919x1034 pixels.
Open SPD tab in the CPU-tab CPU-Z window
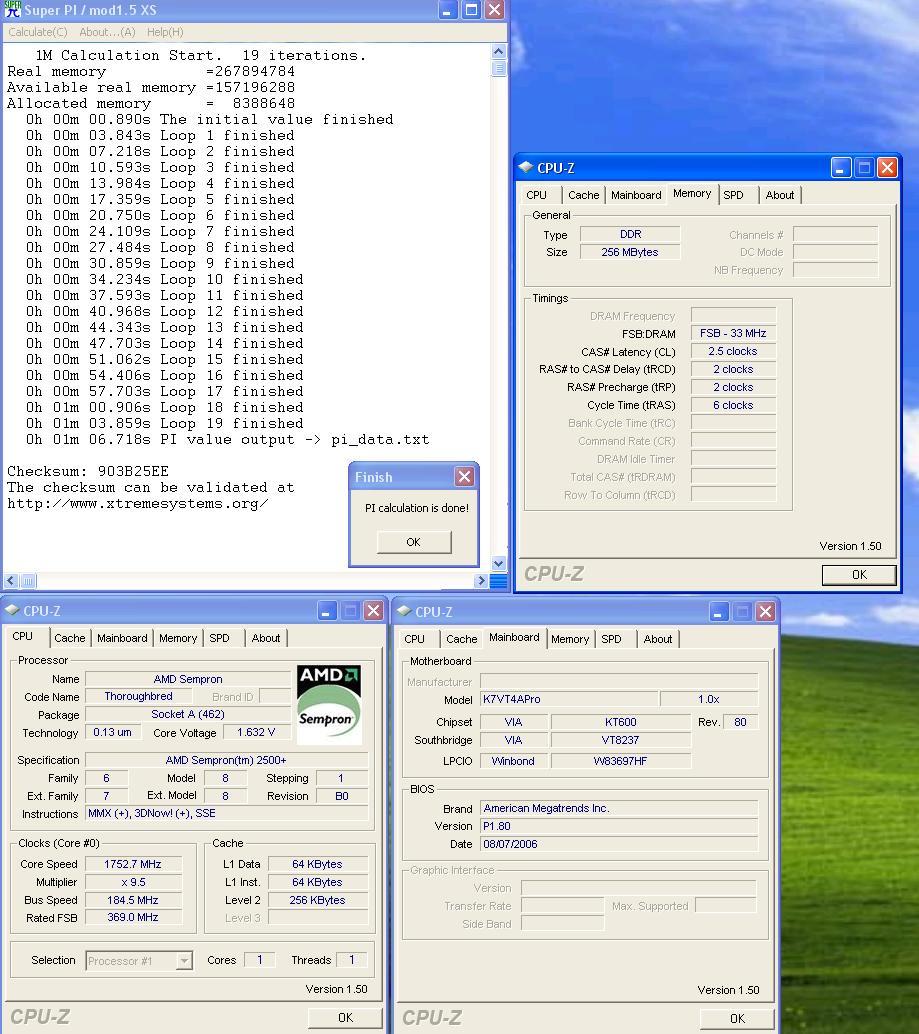(x=220, y=638)
